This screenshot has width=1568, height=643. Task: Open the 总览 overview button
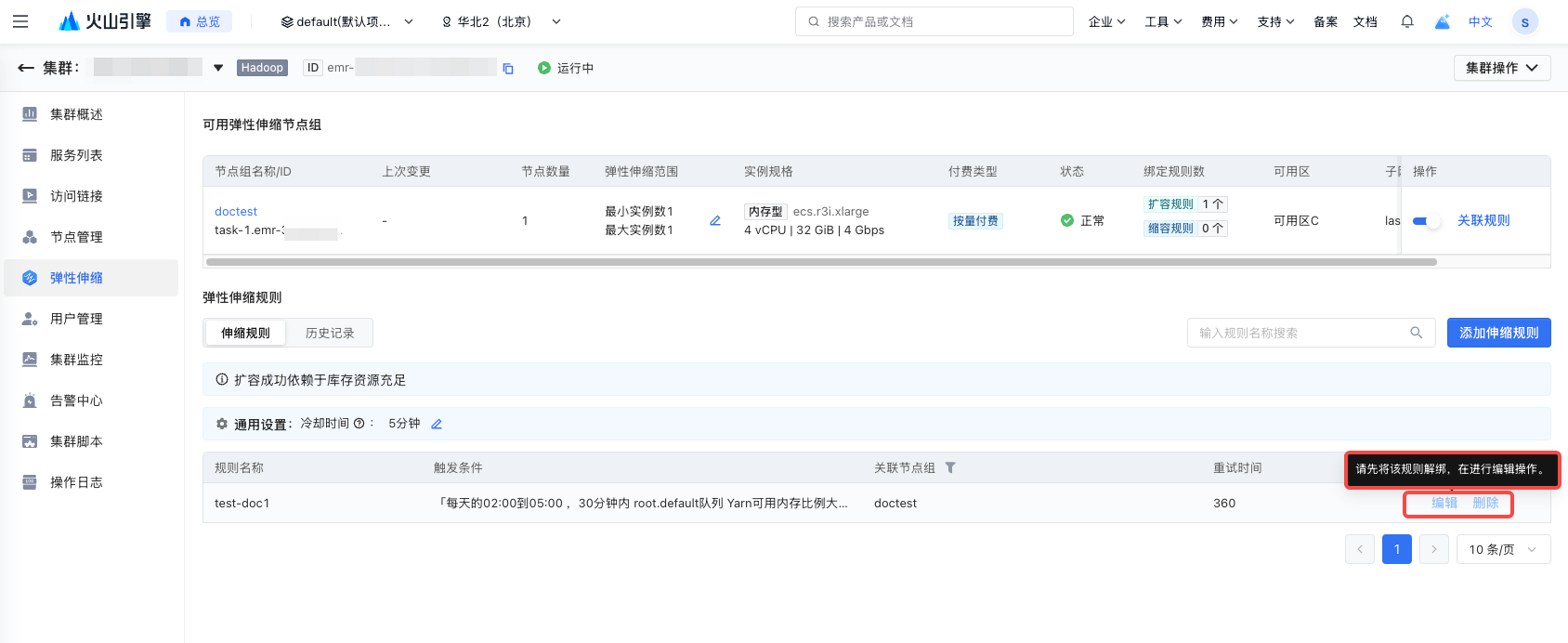pos(200,21)
